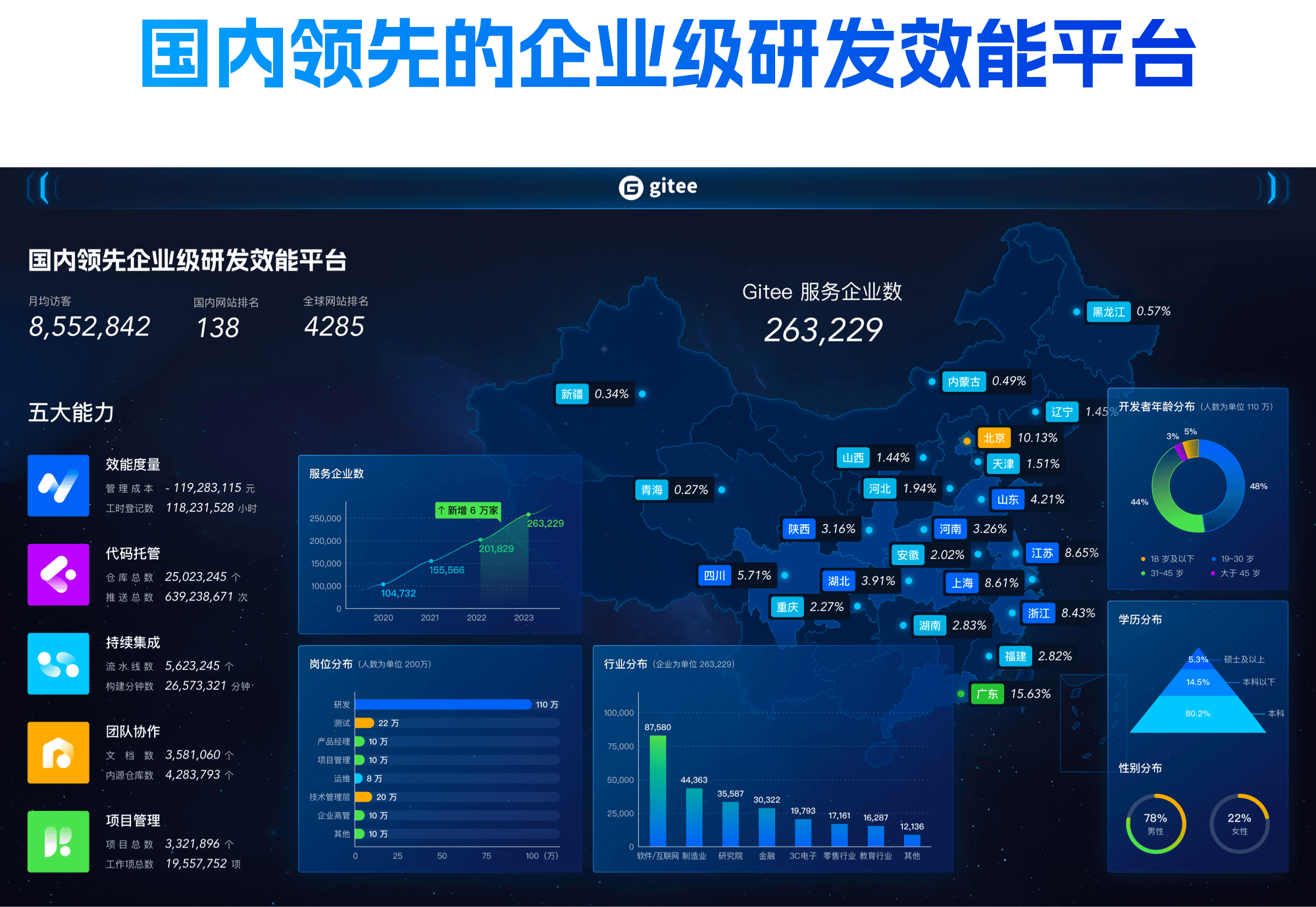Click the 新增 6 万家 green label
The height and width of the screenshot is (907, 1316).
468,510
